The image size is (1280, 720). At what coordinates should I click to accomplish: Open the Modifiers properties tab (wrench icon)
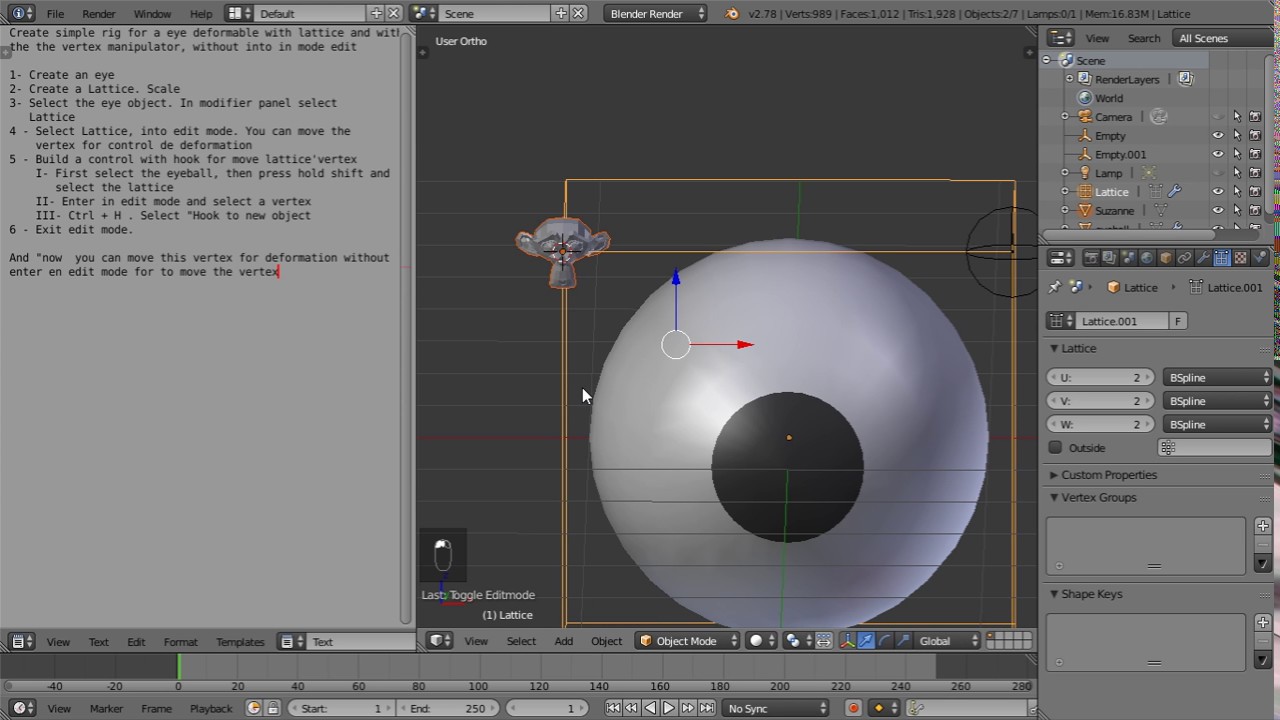click(x=1203, y=258)
